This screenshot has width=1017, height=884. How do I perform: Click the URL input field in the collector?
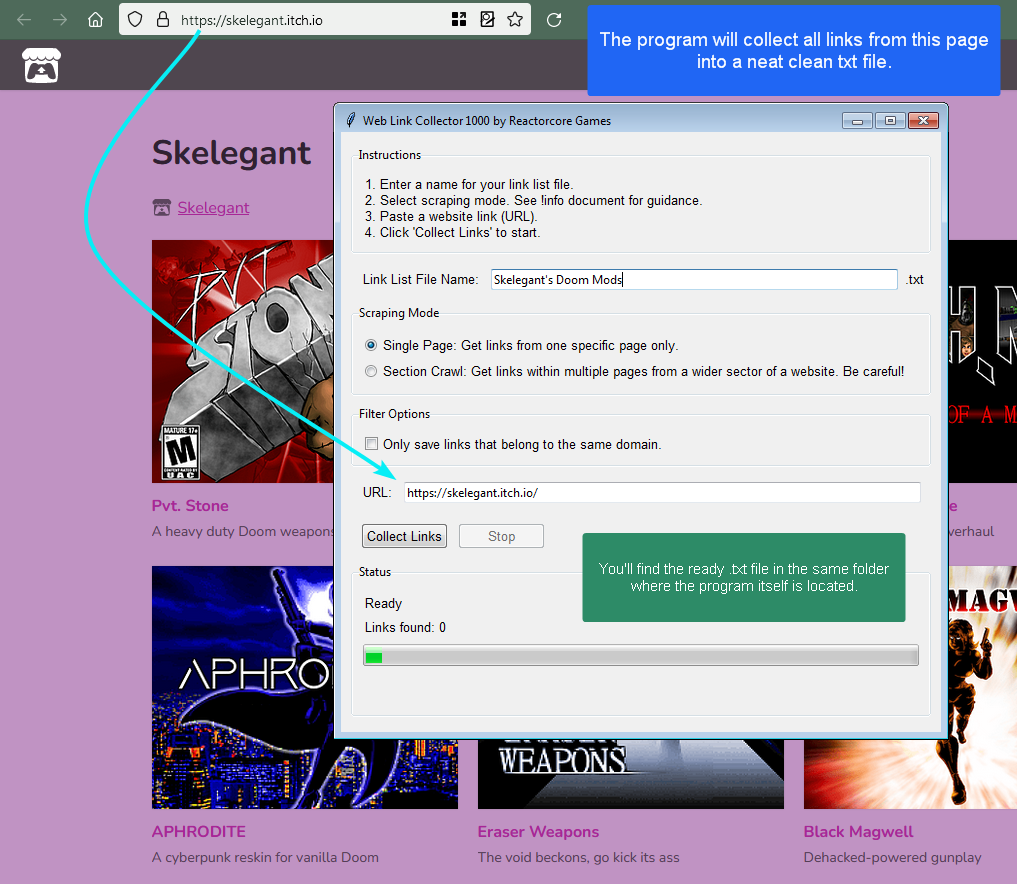662,492
